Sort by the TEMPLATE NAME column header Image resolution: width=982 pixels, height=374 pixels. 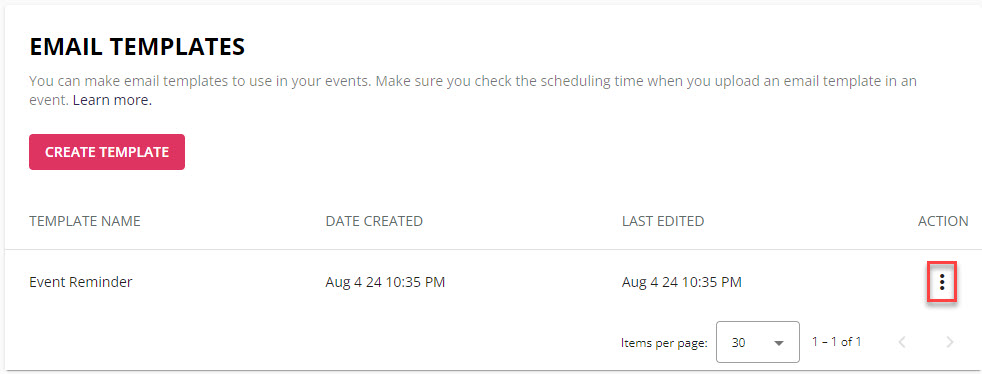85,221
